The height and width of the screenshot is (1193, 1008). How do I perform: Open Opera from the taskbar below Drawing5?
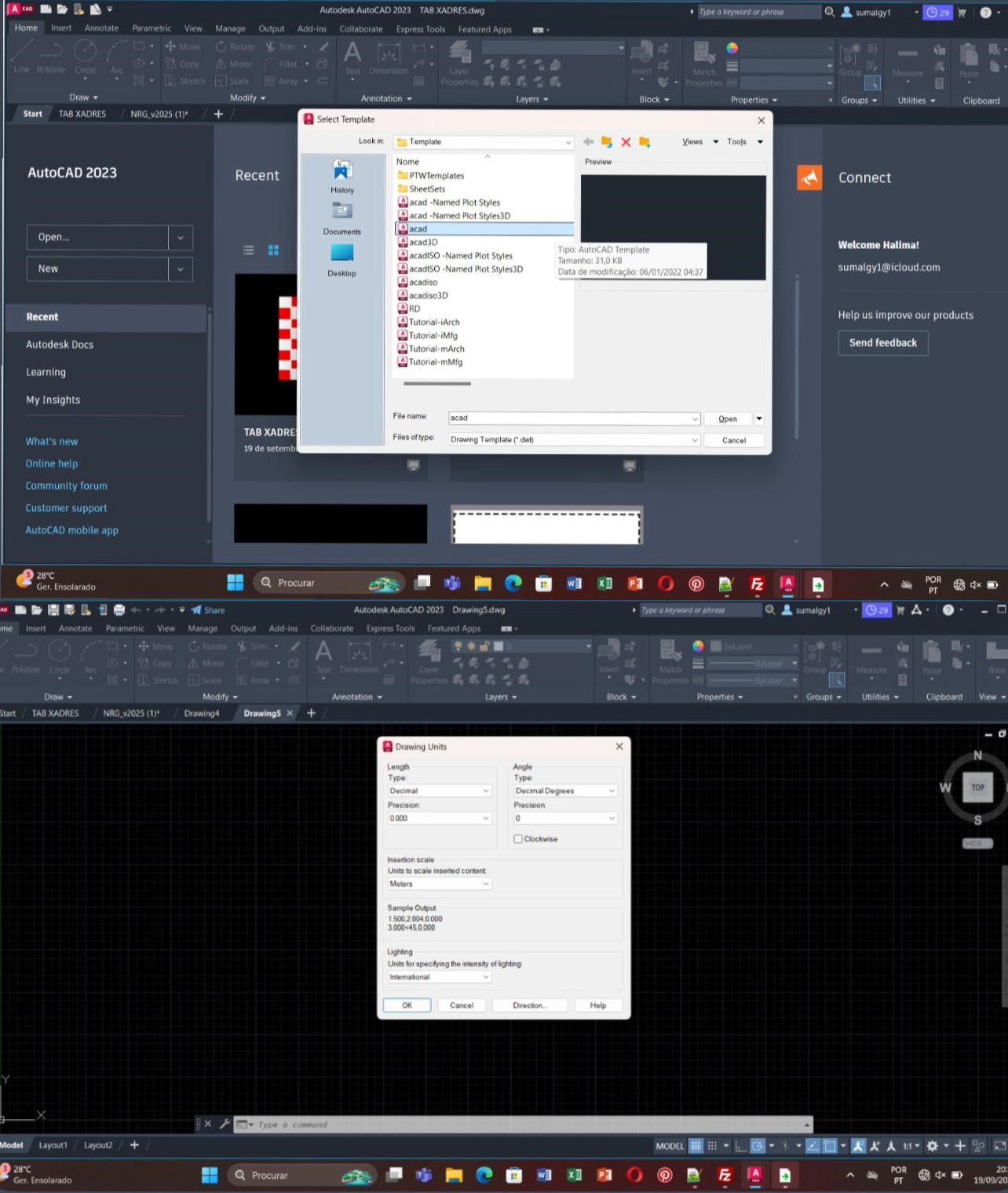(x=634, y=1175)
